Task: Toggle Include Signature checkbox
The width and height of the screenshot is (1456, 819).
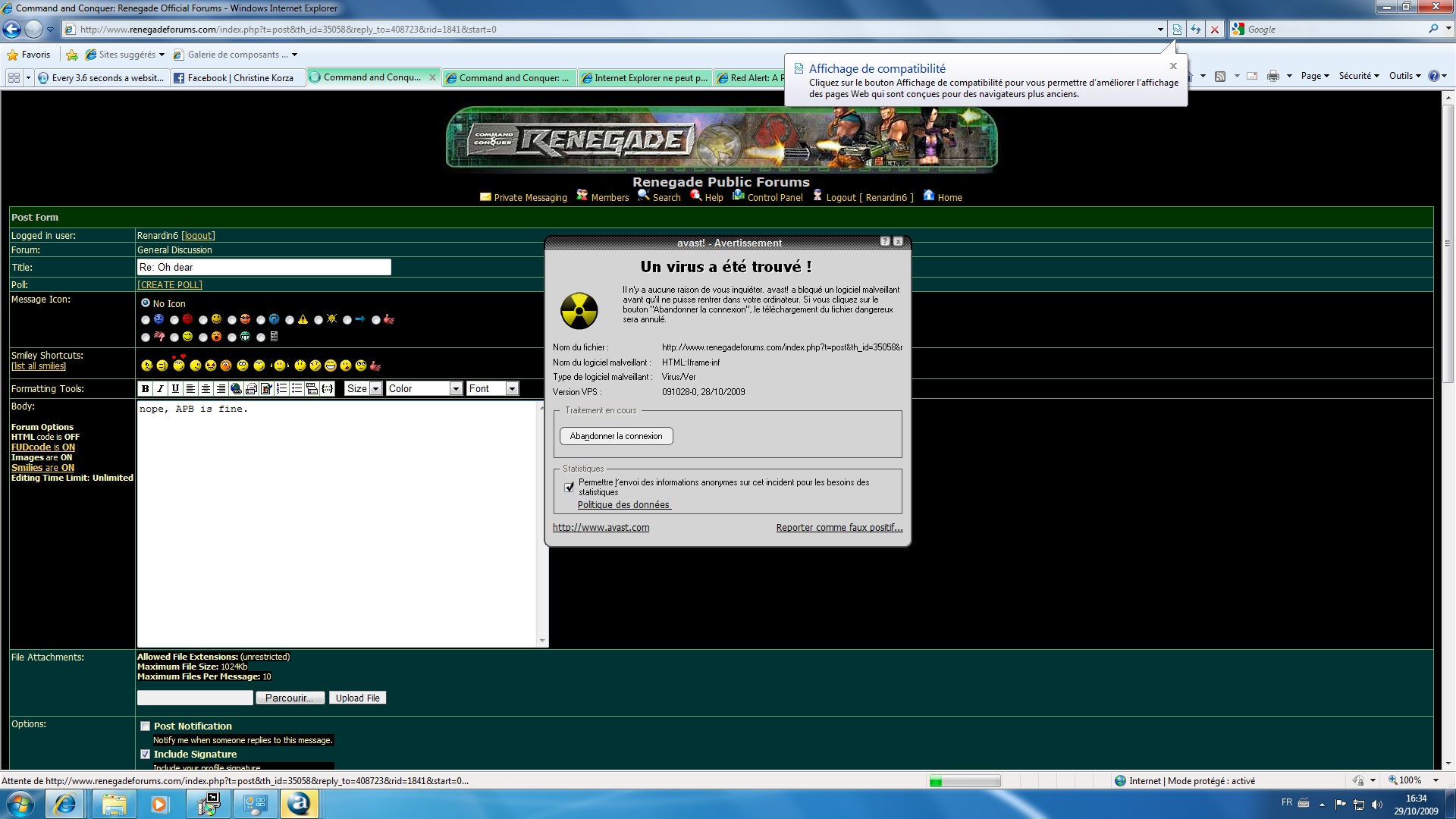Action: [x=143, y=753]
